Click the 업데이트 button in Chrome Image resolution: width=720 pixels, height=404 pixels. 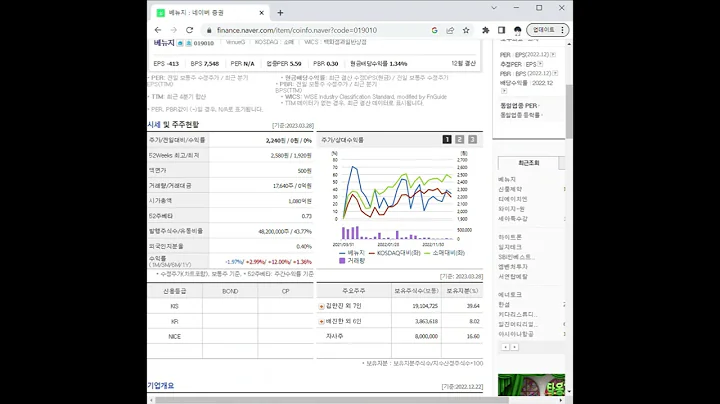click(548, 30)
